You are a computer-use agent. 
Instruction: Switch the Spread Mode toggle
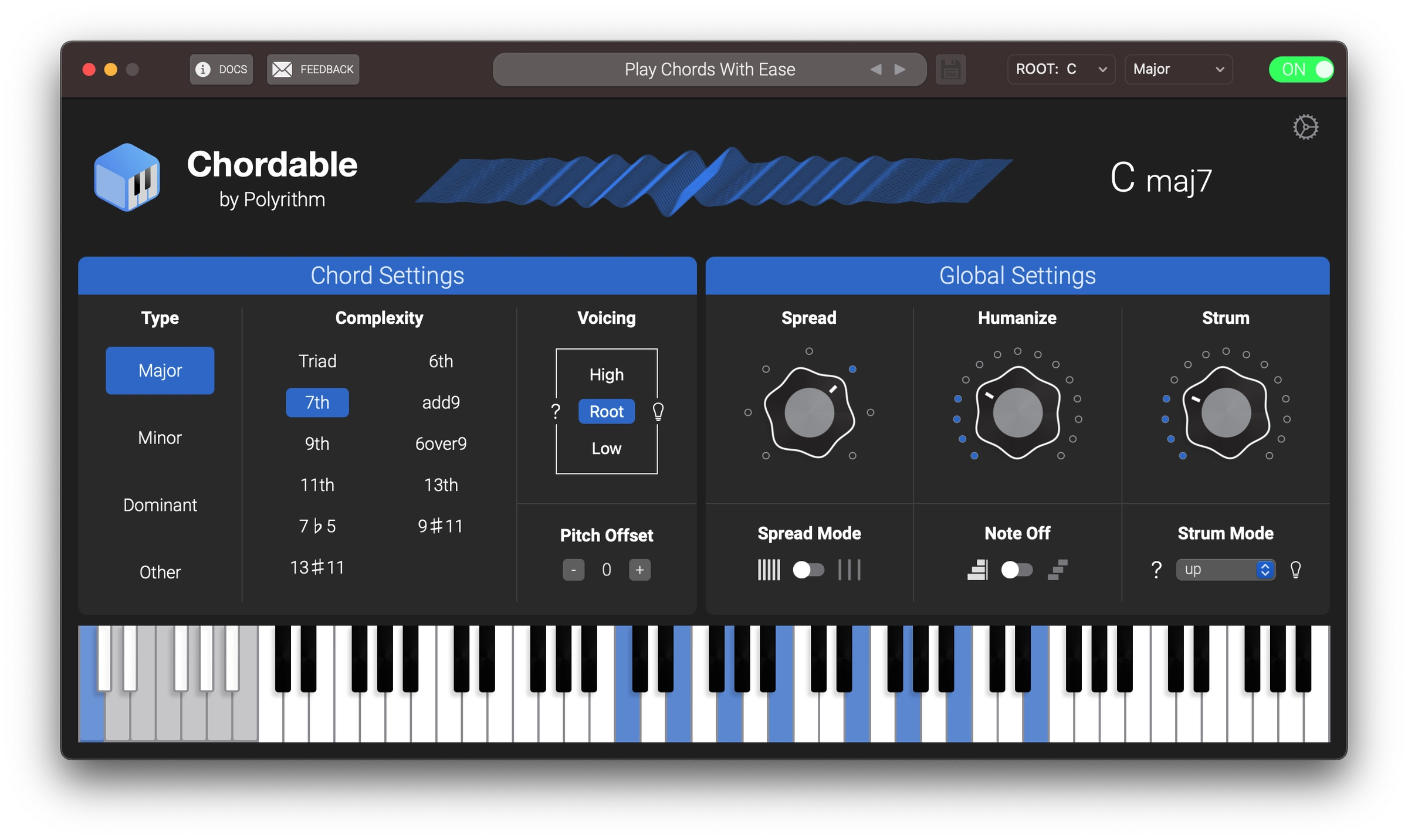coord(809,569)
